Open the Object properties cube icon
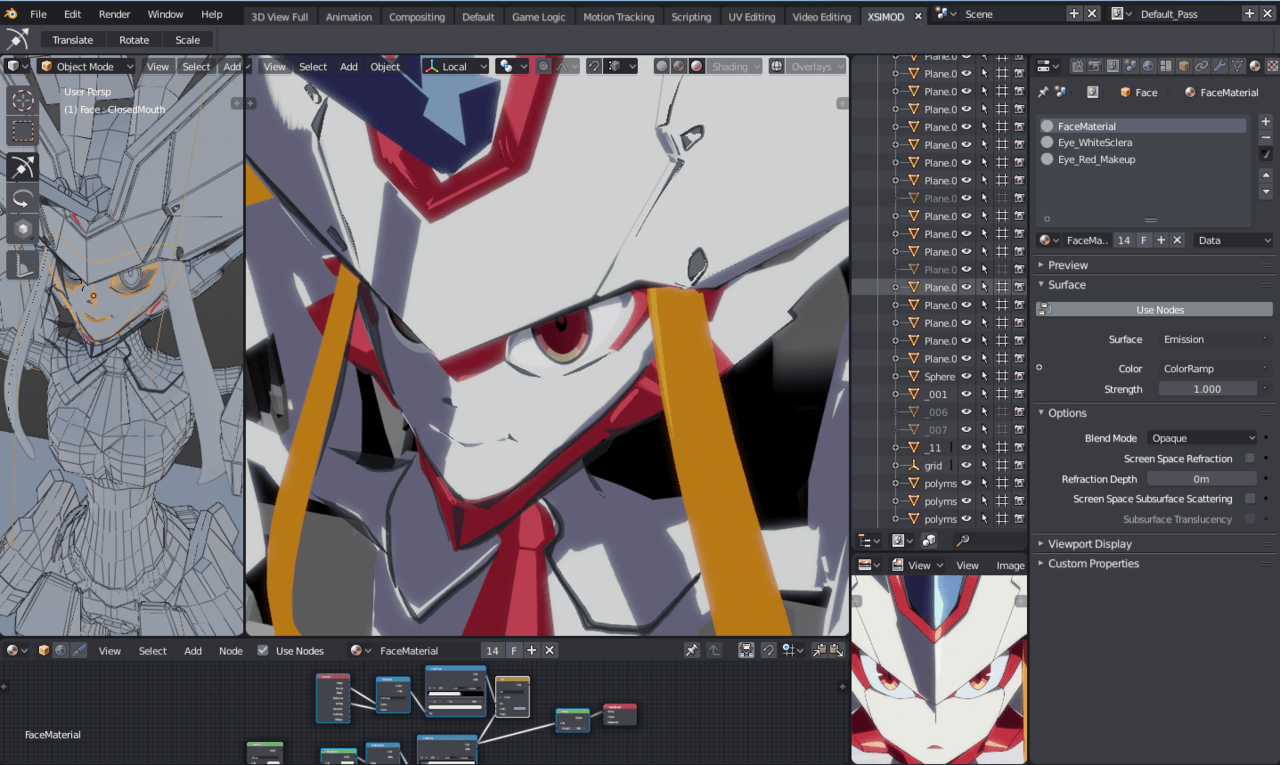Screen dimensions: 1280x765 [x=1184, y=66]
